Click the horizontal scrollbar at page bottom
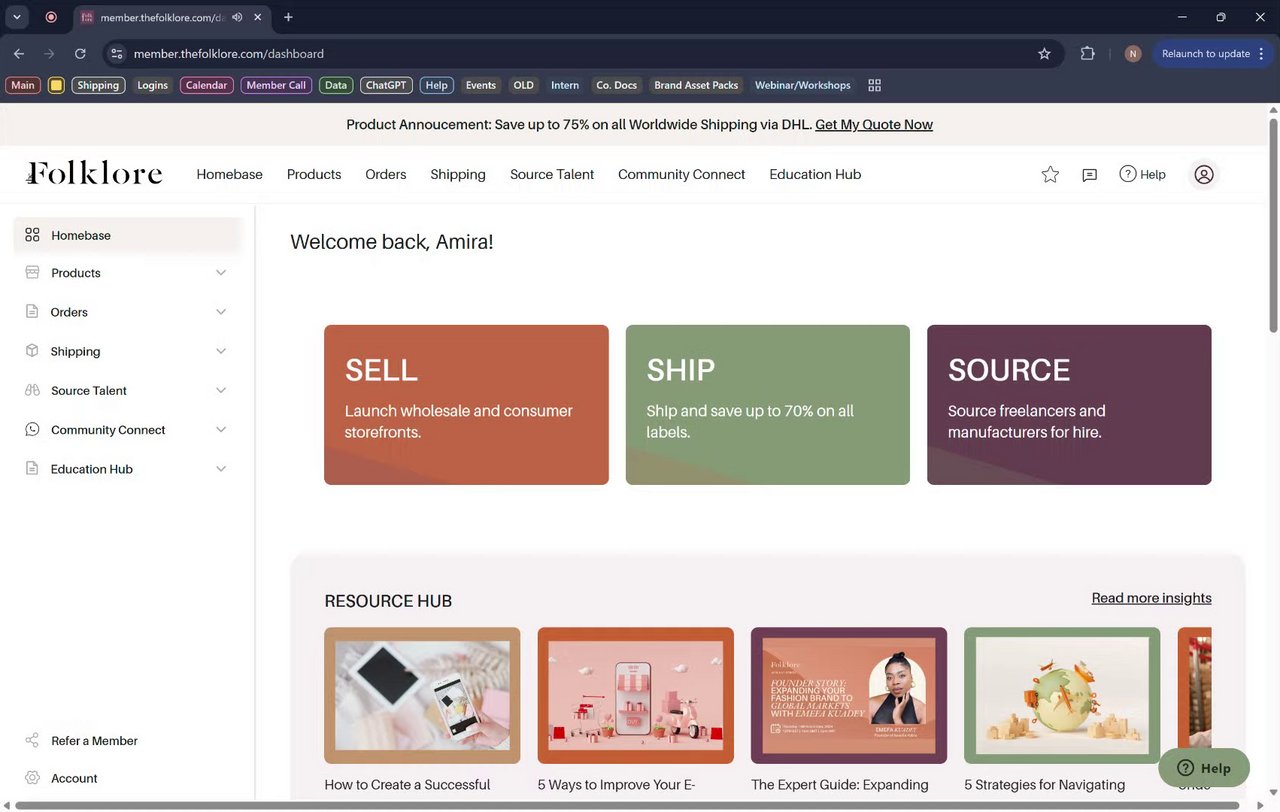 (x=627, y=805)
